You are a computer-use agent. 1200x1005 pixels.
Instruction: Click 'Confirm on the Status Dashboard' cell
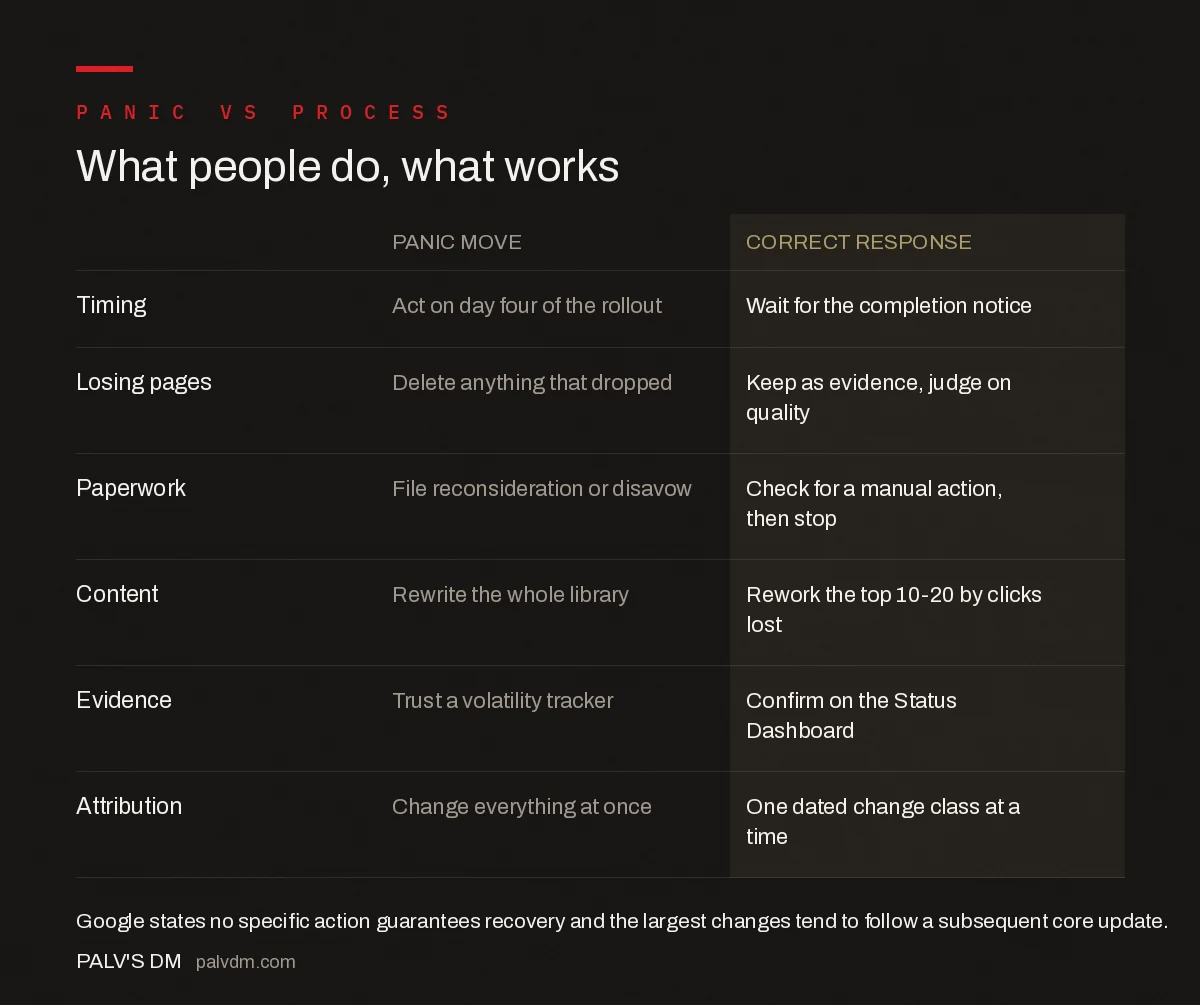coord(851,716)
